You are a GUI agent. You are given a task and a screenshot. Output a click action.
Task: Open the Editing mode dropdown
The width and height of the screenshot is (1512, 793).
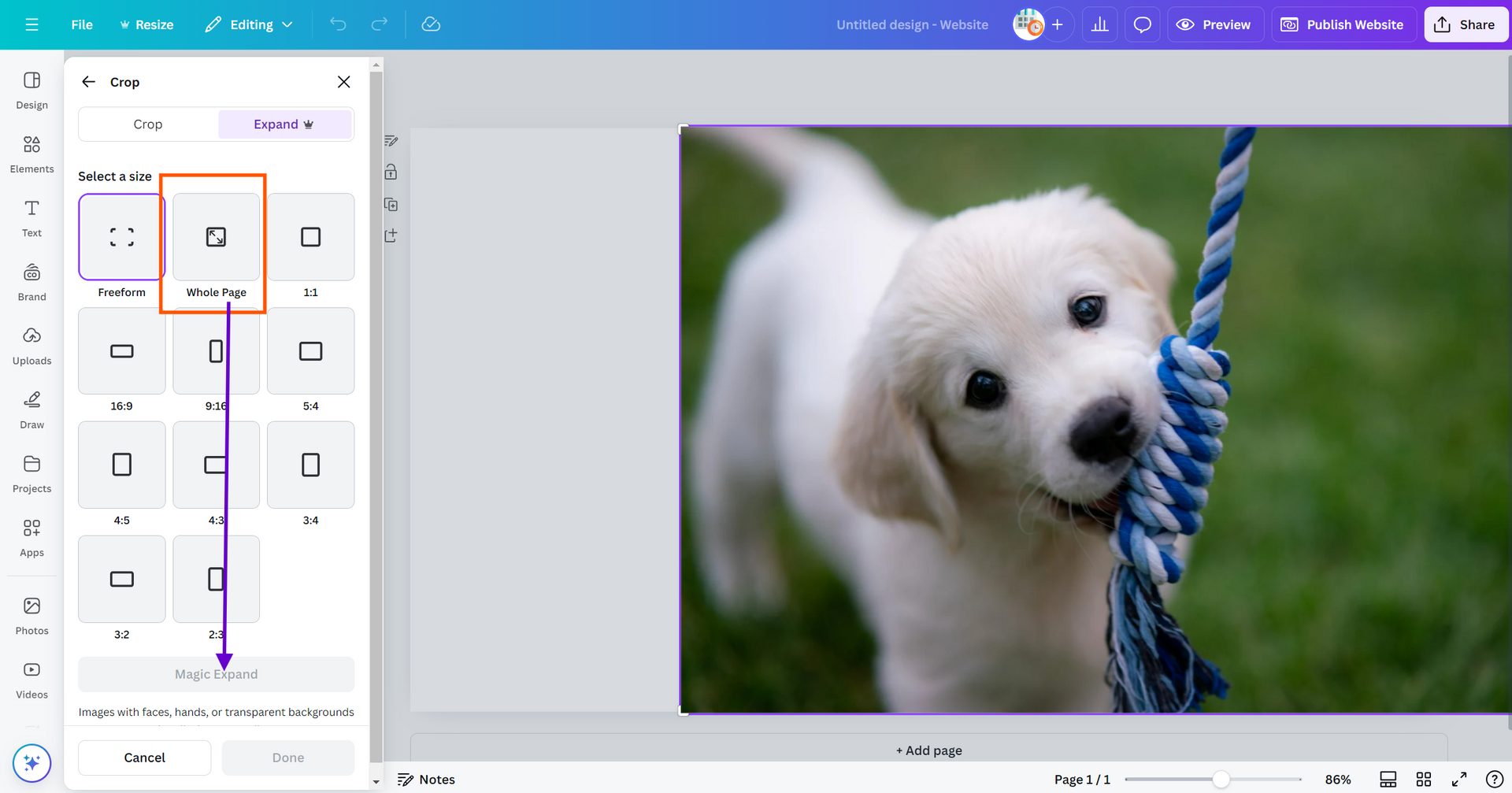pyautogui.click(x=249, y=24)
